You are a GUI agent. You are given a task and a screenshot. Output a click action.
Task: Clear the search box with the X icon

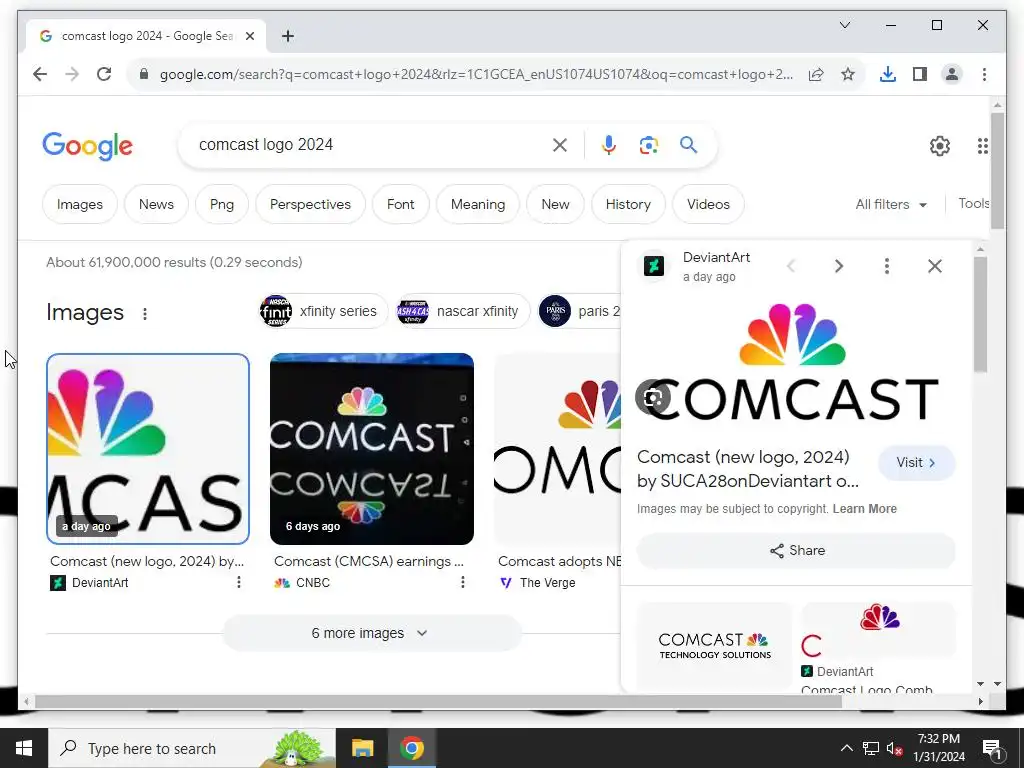[x=560, y=145]
